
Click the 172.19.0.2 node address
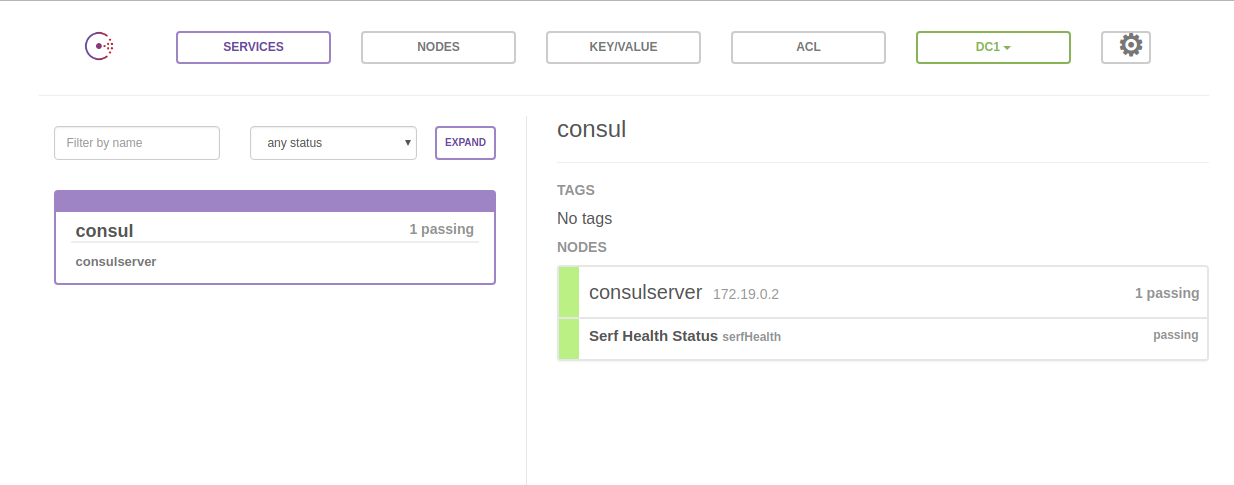pyautogui.click(x=745, y=294)
